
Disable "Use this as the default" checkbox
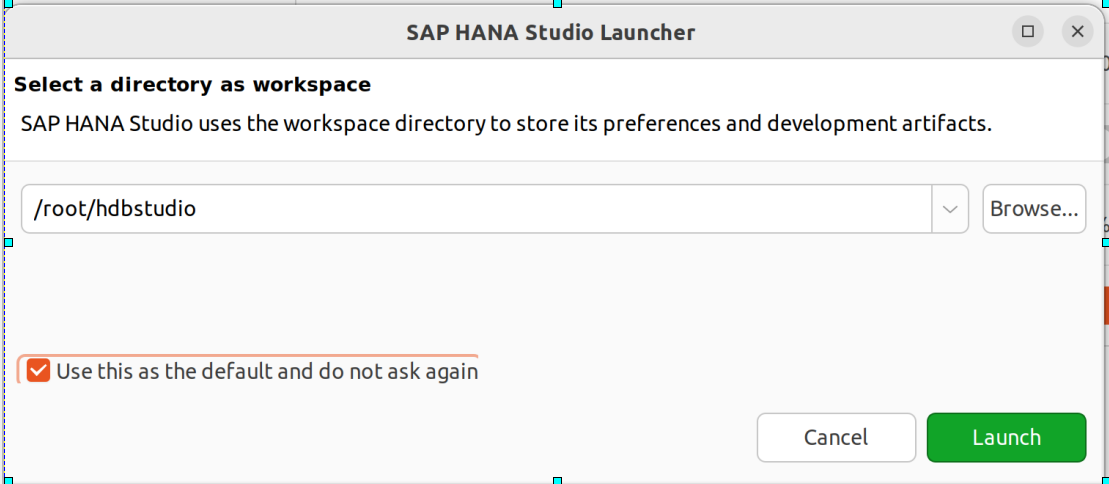point(38,370)
